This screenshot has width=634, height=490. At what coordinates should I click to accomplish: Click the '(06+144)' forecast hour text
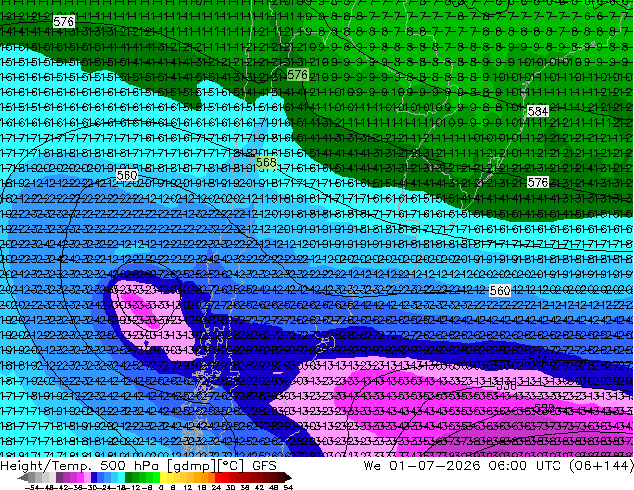click(x=601, y=466)
